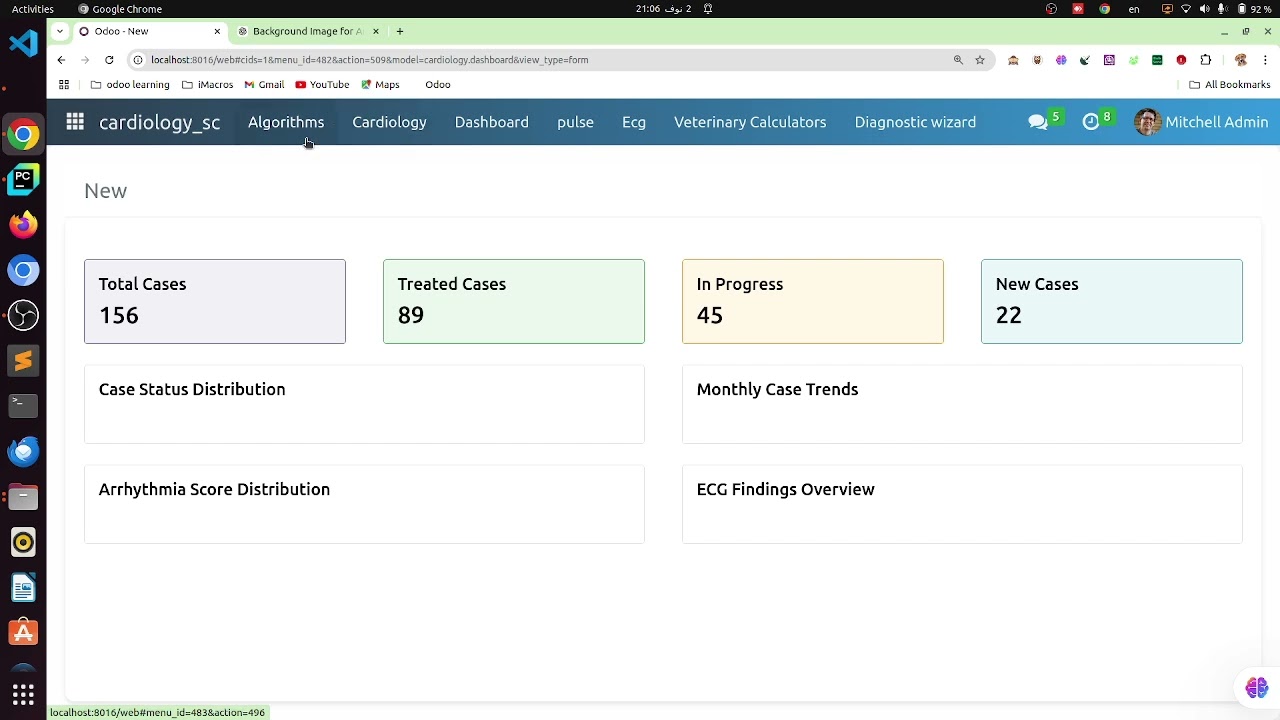Click the Arrhythmia Score Distribution heading
Viewport: 1280px width, 720px height.
(x=214, y=489)
